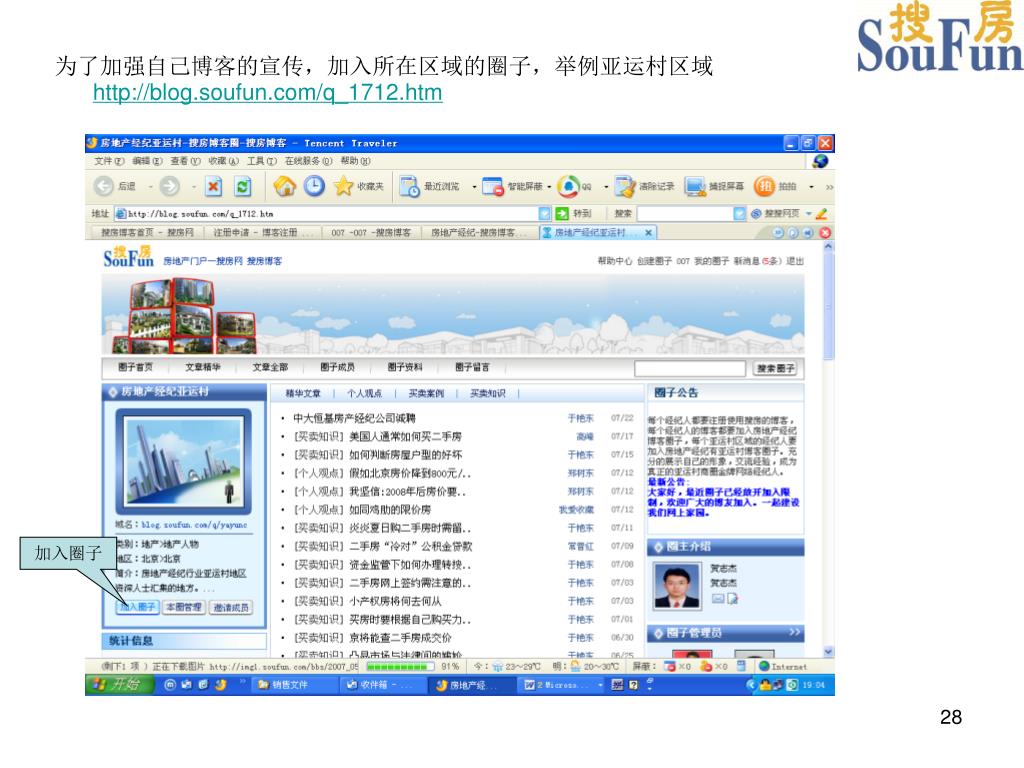Switch to the 007 -007 -搜房博客 tab
This screenshot has height=768, width=1024.
click(x=371, y=232)
